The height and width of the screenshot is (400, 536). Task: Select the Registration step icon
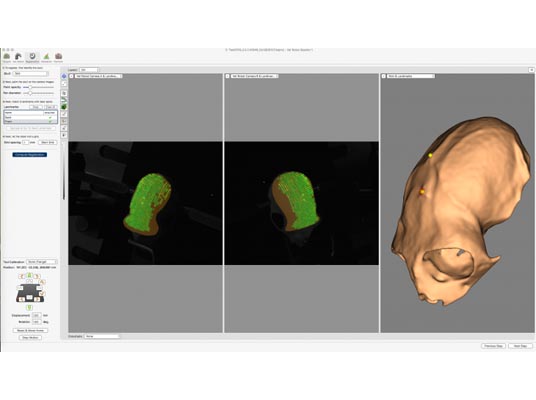(32, 56)
